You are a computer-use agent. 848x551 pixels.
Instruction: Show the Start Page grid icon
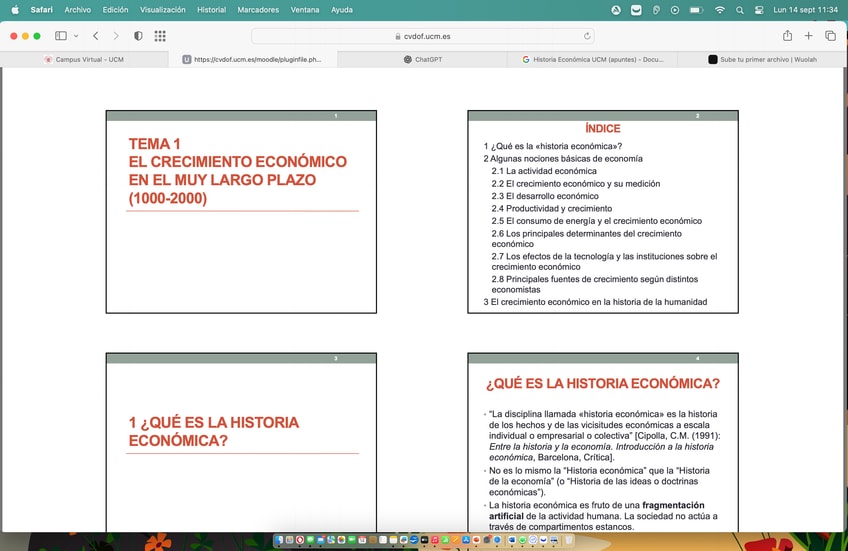pyautogui.click(x=160, y=36)
